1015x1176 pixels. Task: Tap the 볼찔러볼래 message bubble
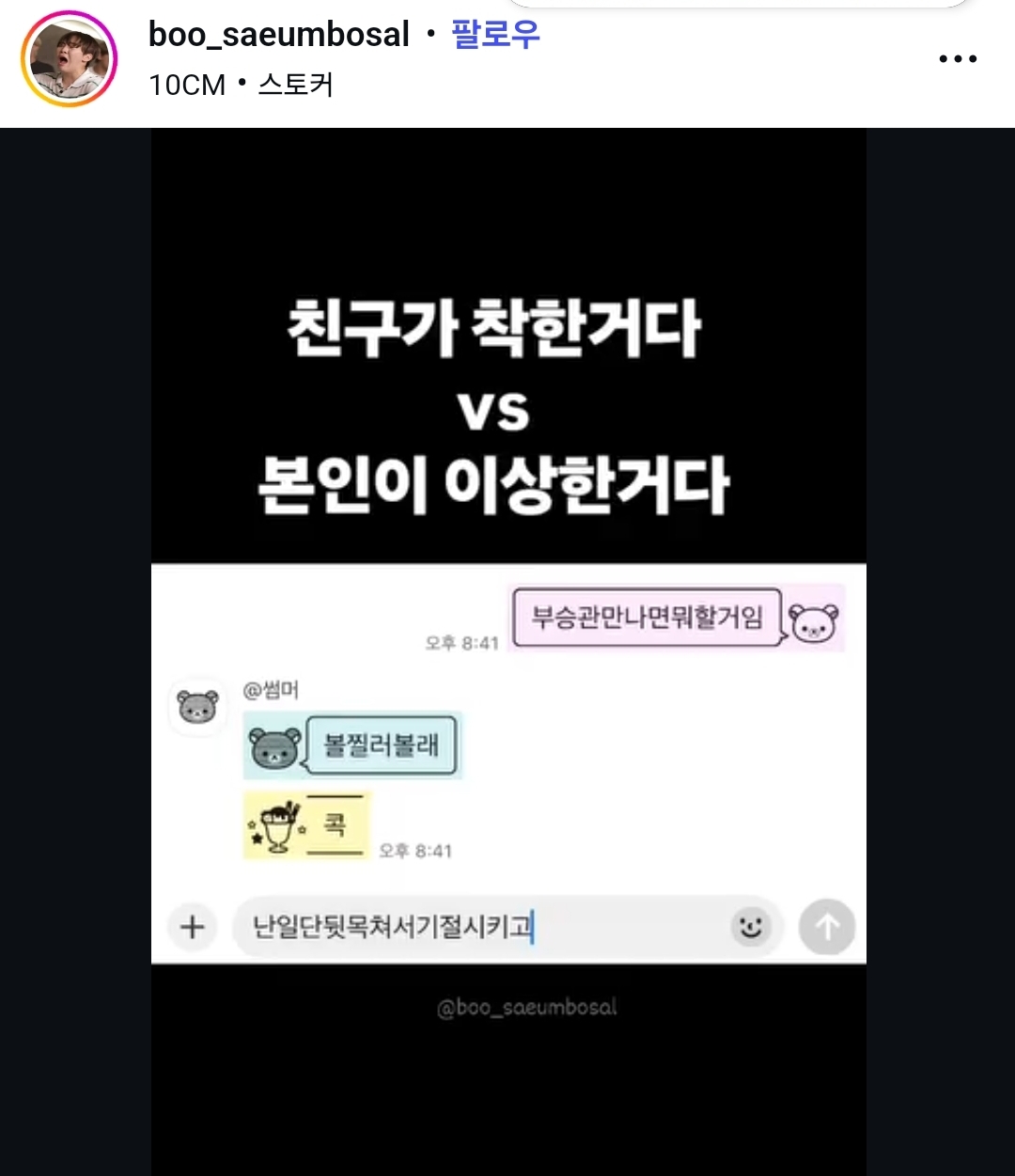382,745
